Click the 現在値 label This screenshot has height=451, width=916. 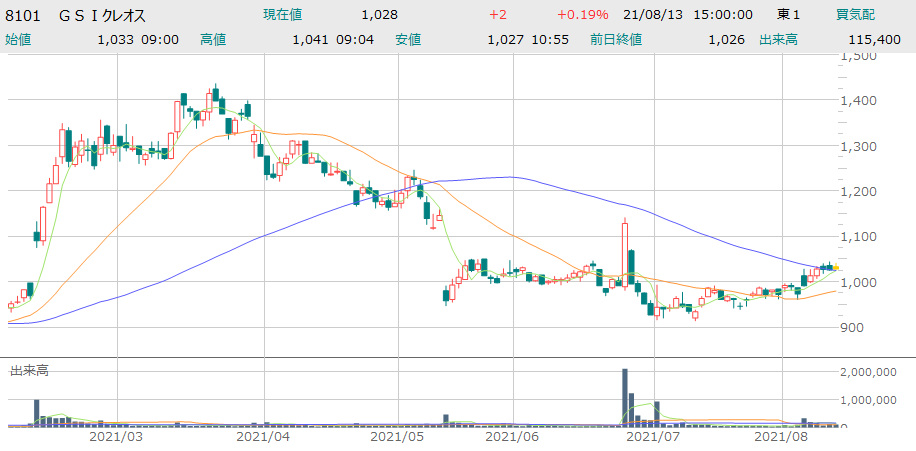[283, 15]
